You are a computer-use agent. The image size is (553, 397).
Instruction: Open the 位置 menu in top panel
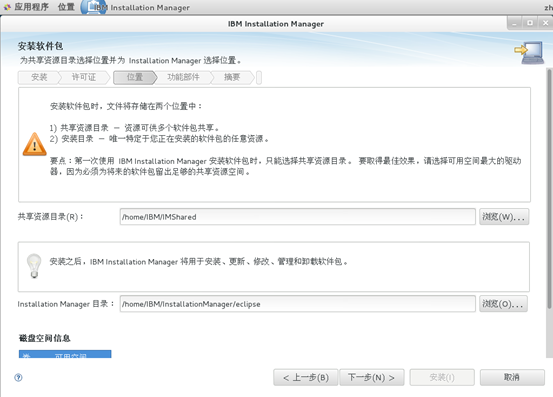point(66,7)
